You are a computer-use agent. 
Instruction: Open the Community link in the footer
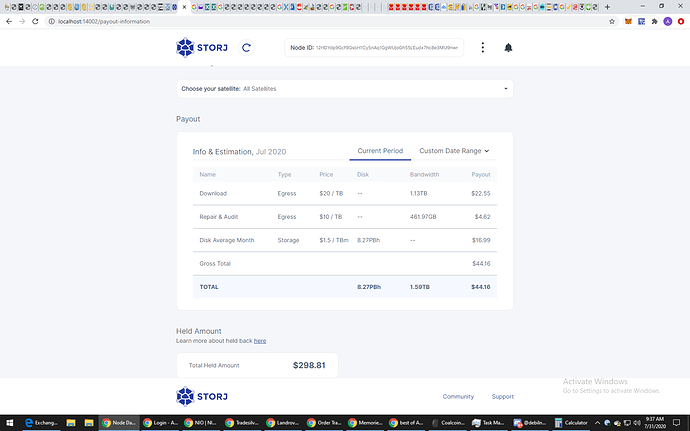click(458, 396)
